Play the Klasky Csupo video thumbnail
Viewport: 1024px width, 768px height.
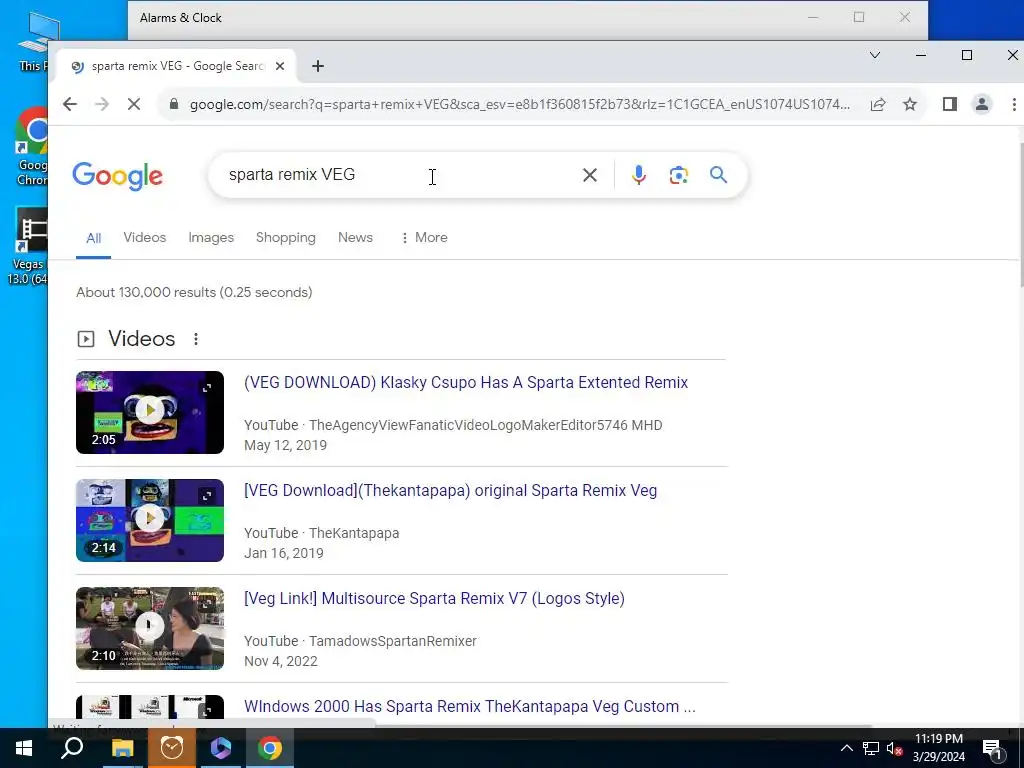[x=150, y=413]
